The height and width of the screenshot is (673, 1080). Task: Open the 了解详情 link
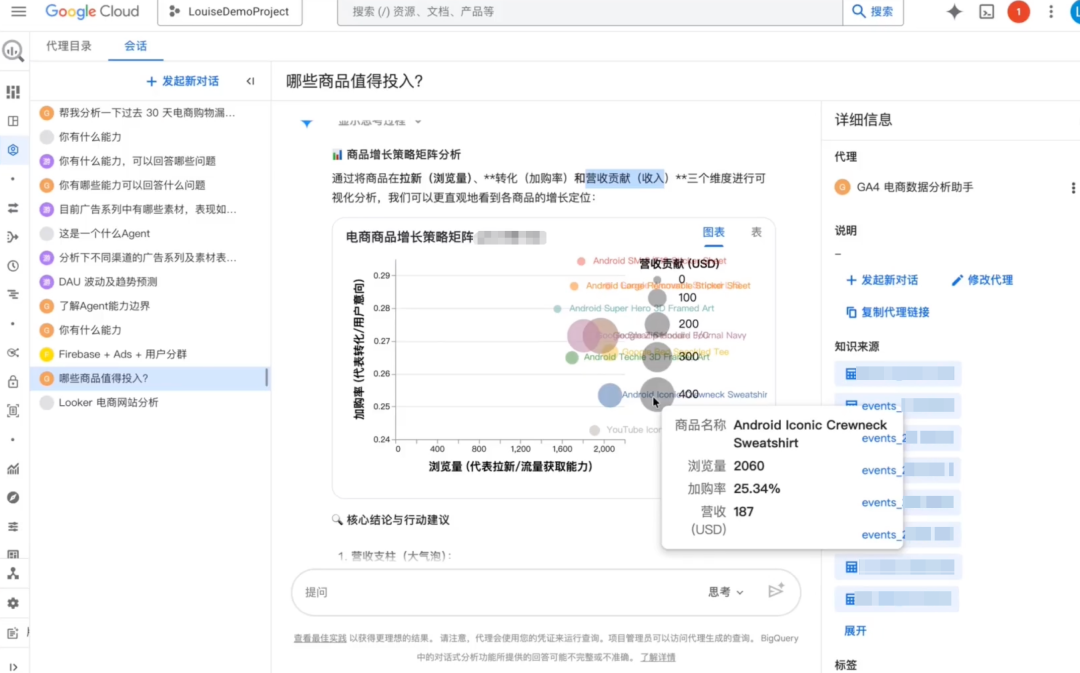[x=658, y=657]
